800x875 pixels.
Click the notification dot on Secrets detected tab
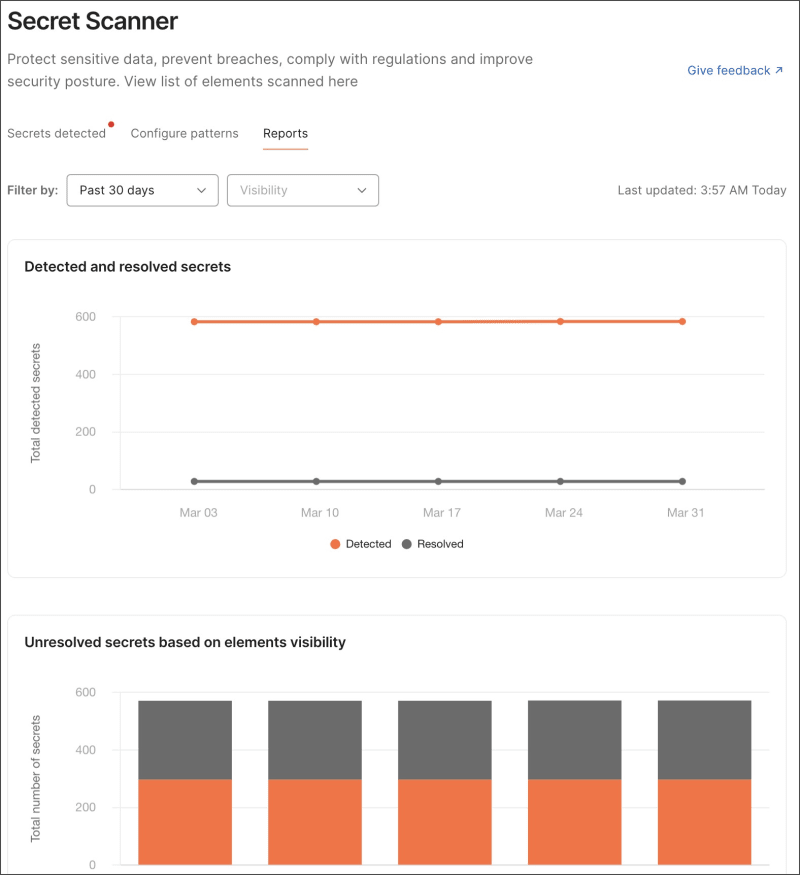tap(111, 124)
